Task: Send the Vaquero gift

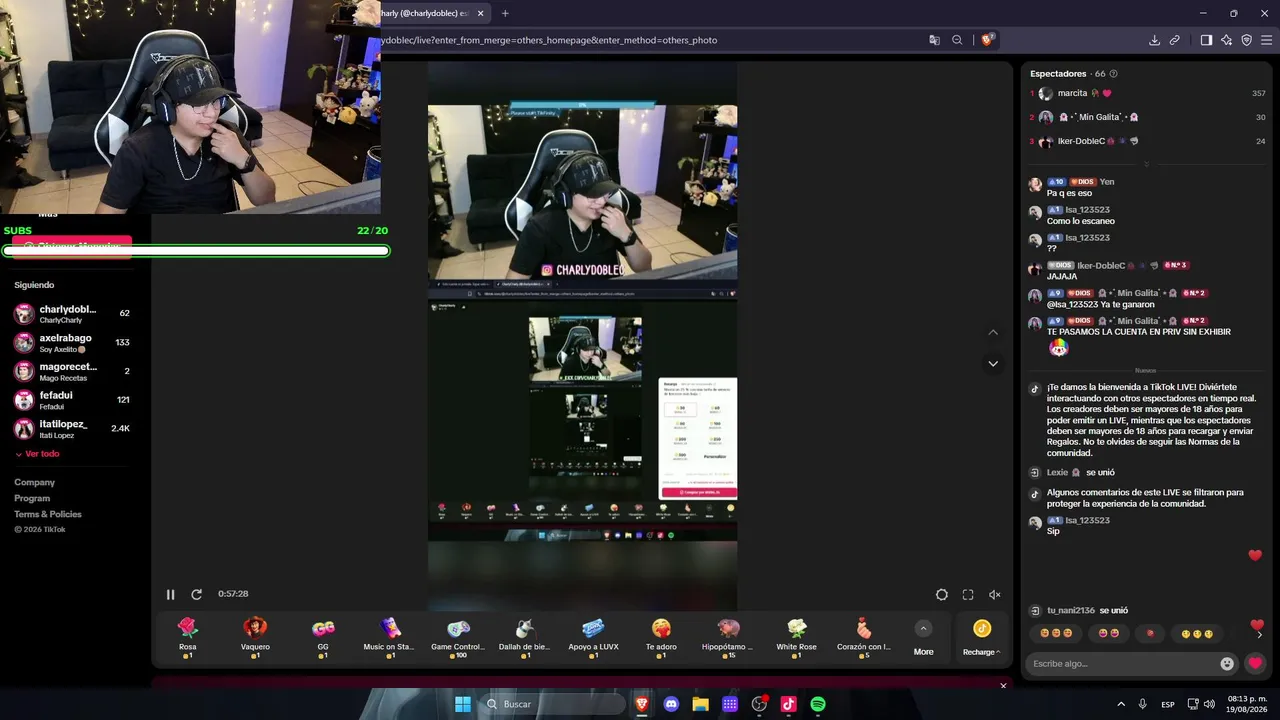Action: (x=255, y=636)
